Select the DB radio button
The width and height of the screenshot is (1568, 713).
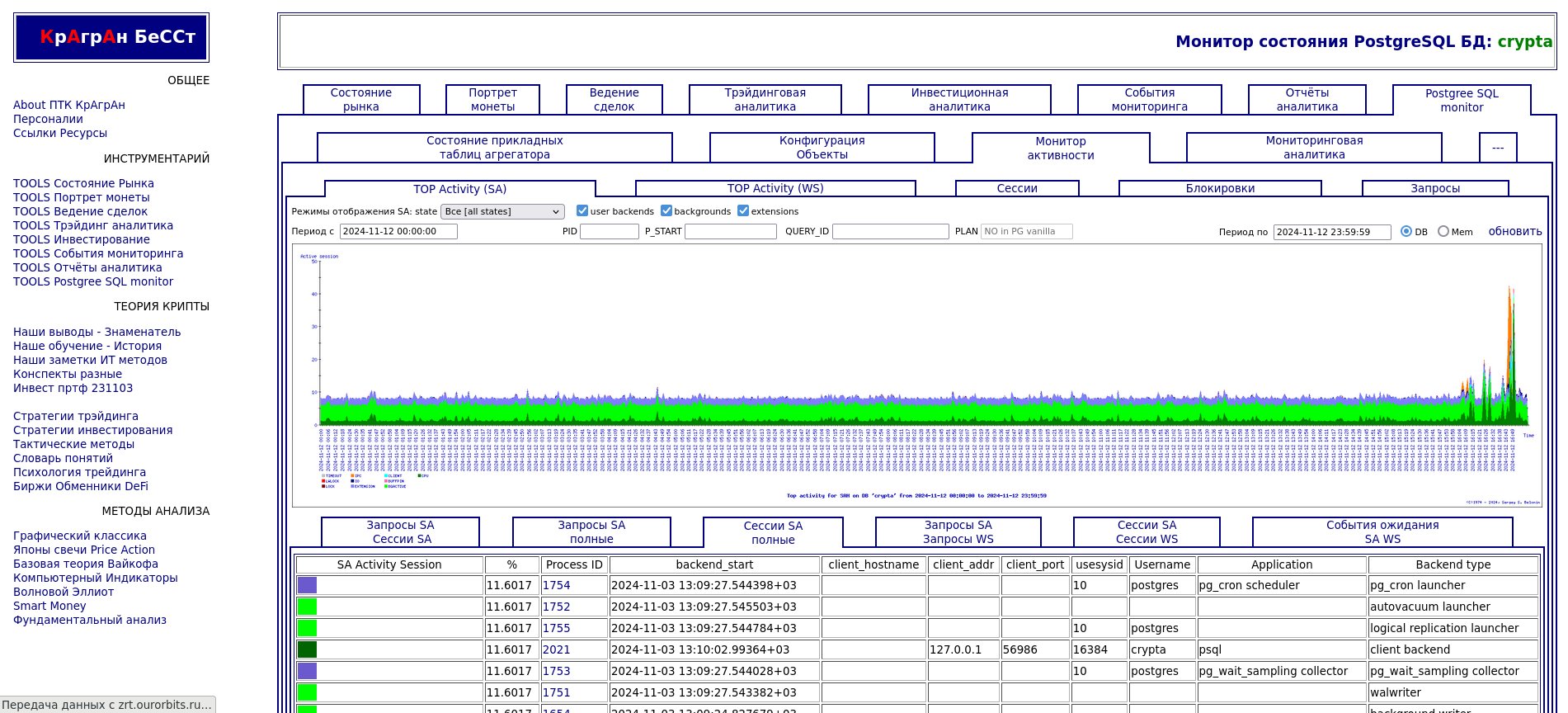(1406, 232)
